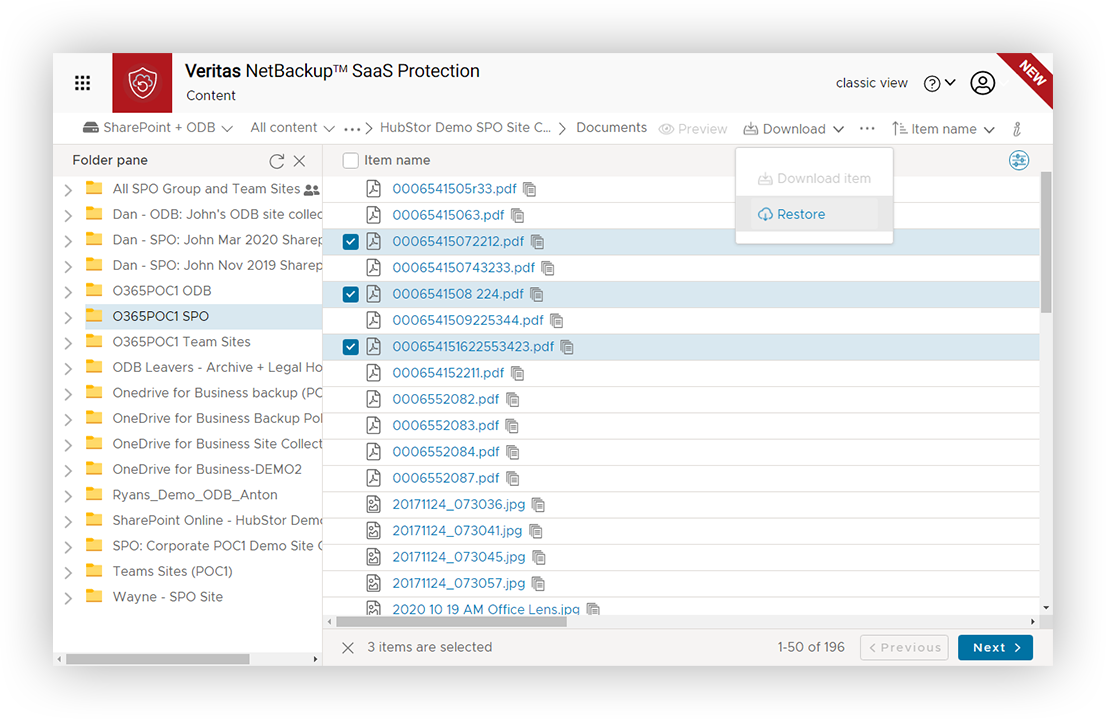Go to the HubStor Demo SPO Site breadcrumb

click(466, 128)
